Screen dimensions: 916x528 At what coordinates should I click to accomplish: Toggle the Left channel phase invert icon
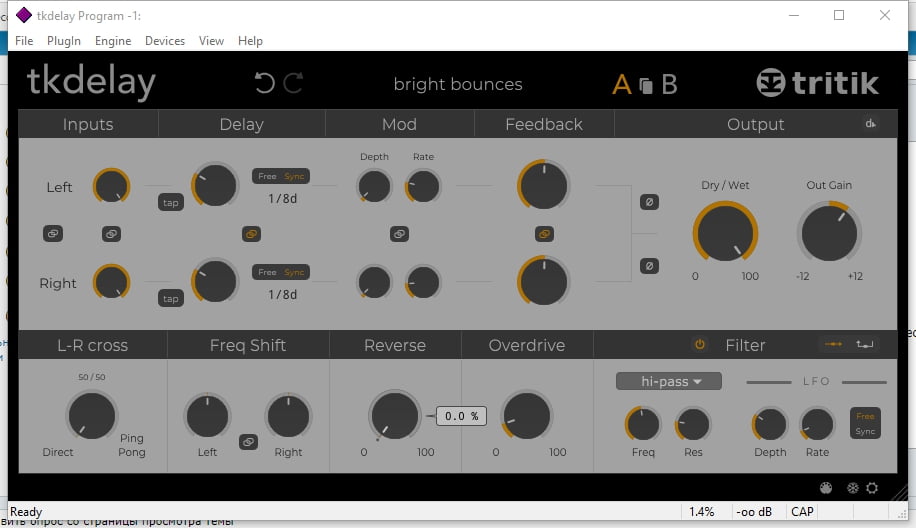pyautogui.click(x=649, y=202)
